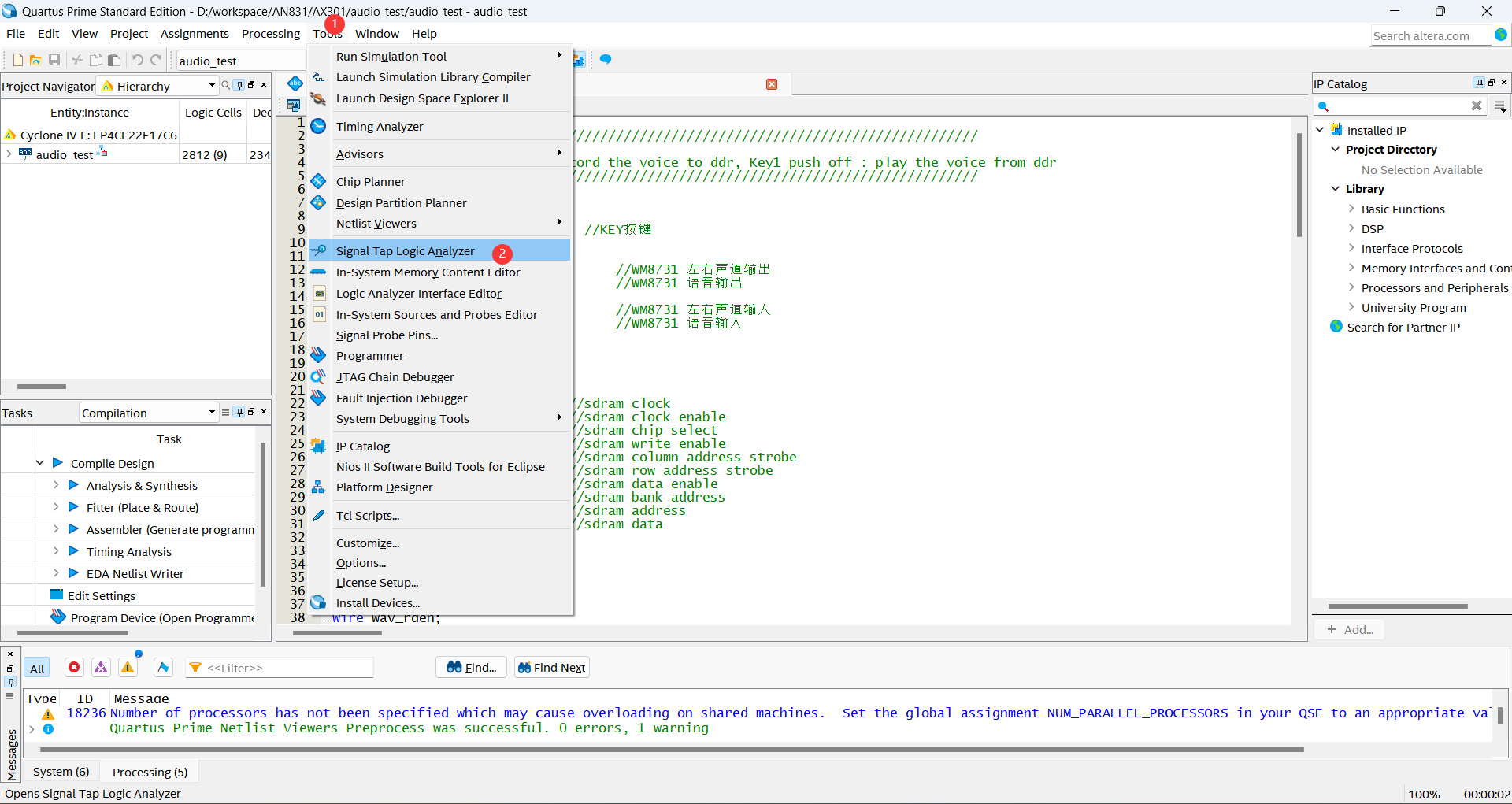
Task: Toggle pin on Tasks panel
Action: 240,412
